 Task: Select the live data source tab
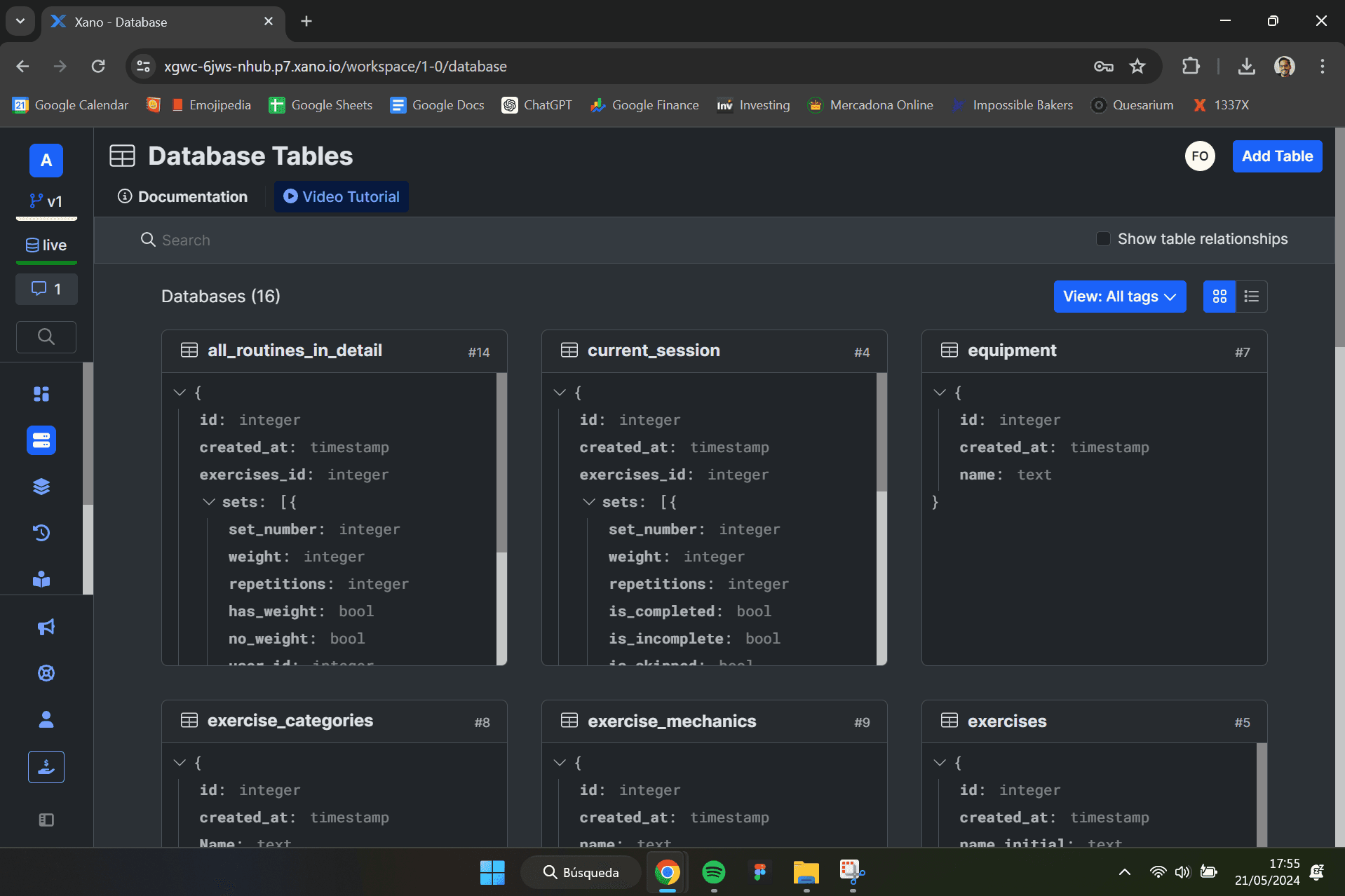(46, 245)
